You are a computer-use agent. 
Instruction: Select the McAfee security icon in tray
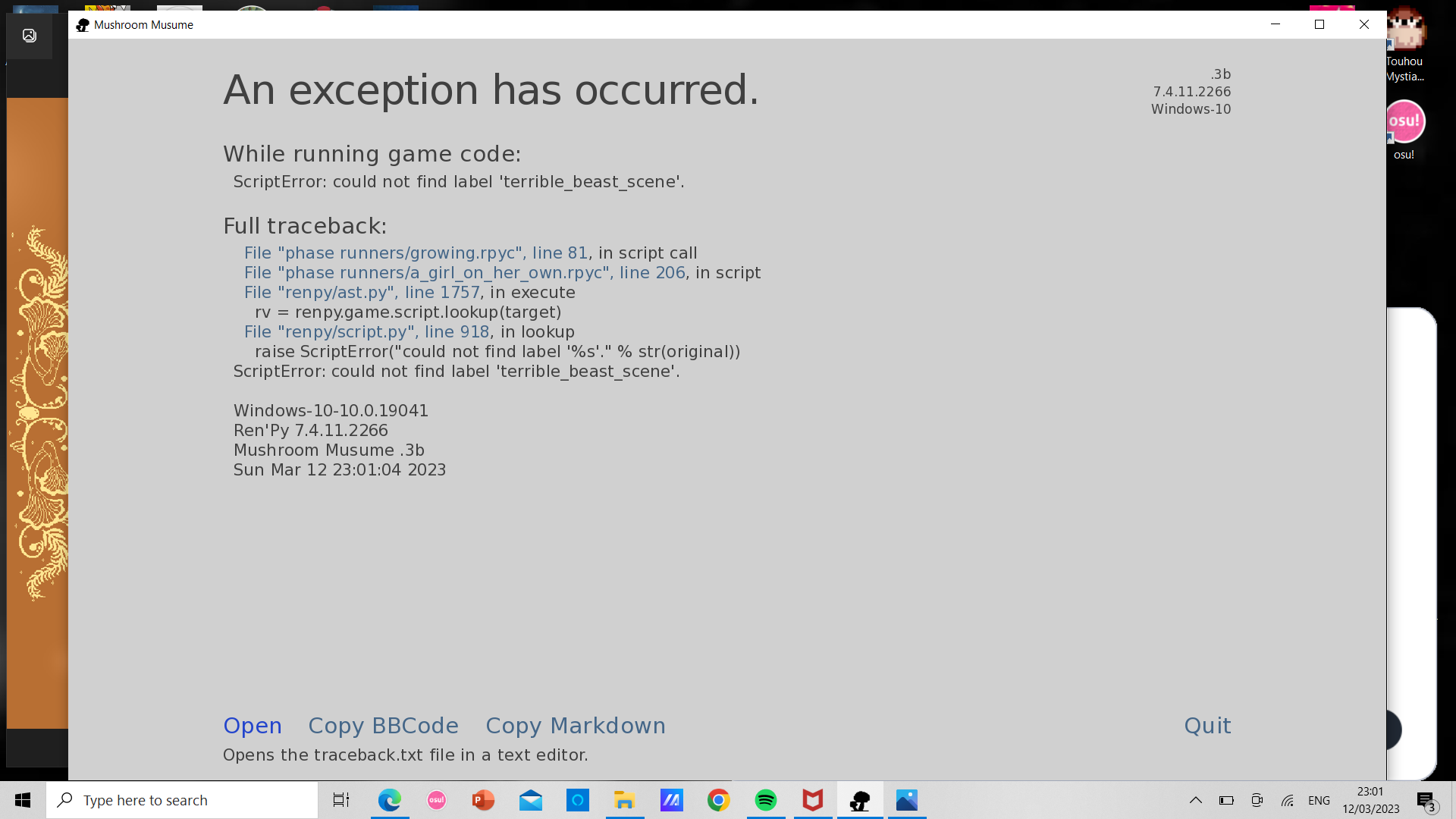tap(811, 799)
